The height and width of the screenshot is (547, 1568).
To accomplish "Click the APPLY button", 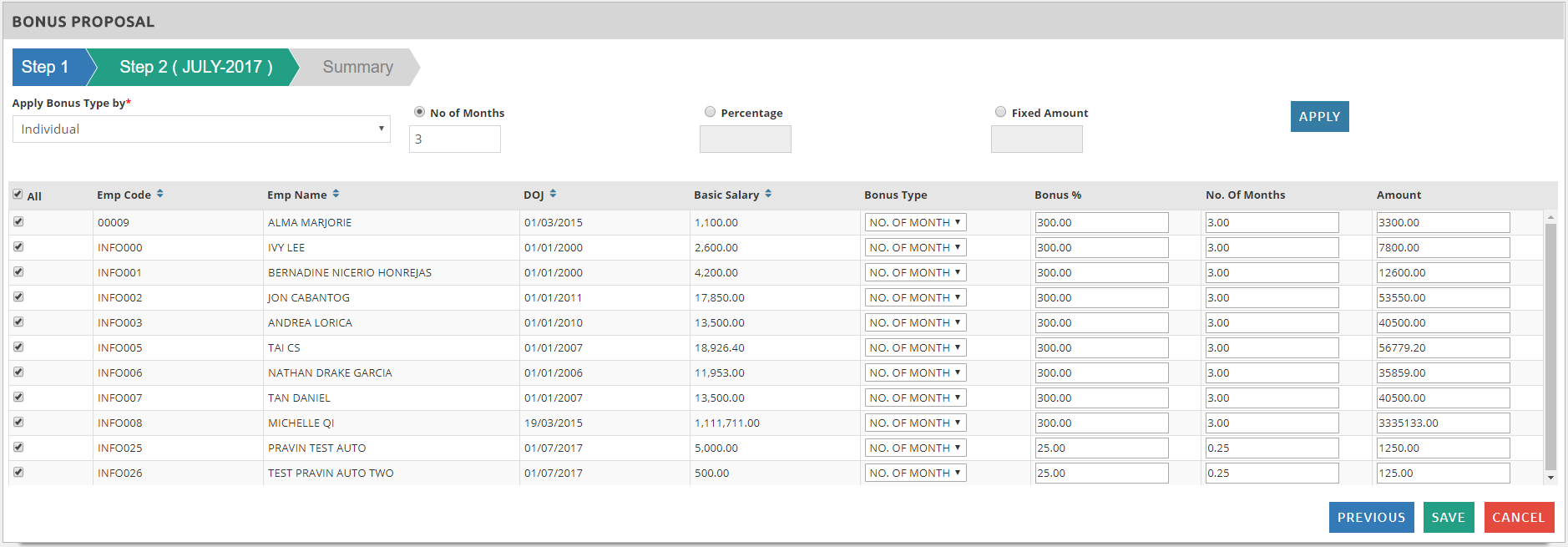I will tap(1319, 117).
